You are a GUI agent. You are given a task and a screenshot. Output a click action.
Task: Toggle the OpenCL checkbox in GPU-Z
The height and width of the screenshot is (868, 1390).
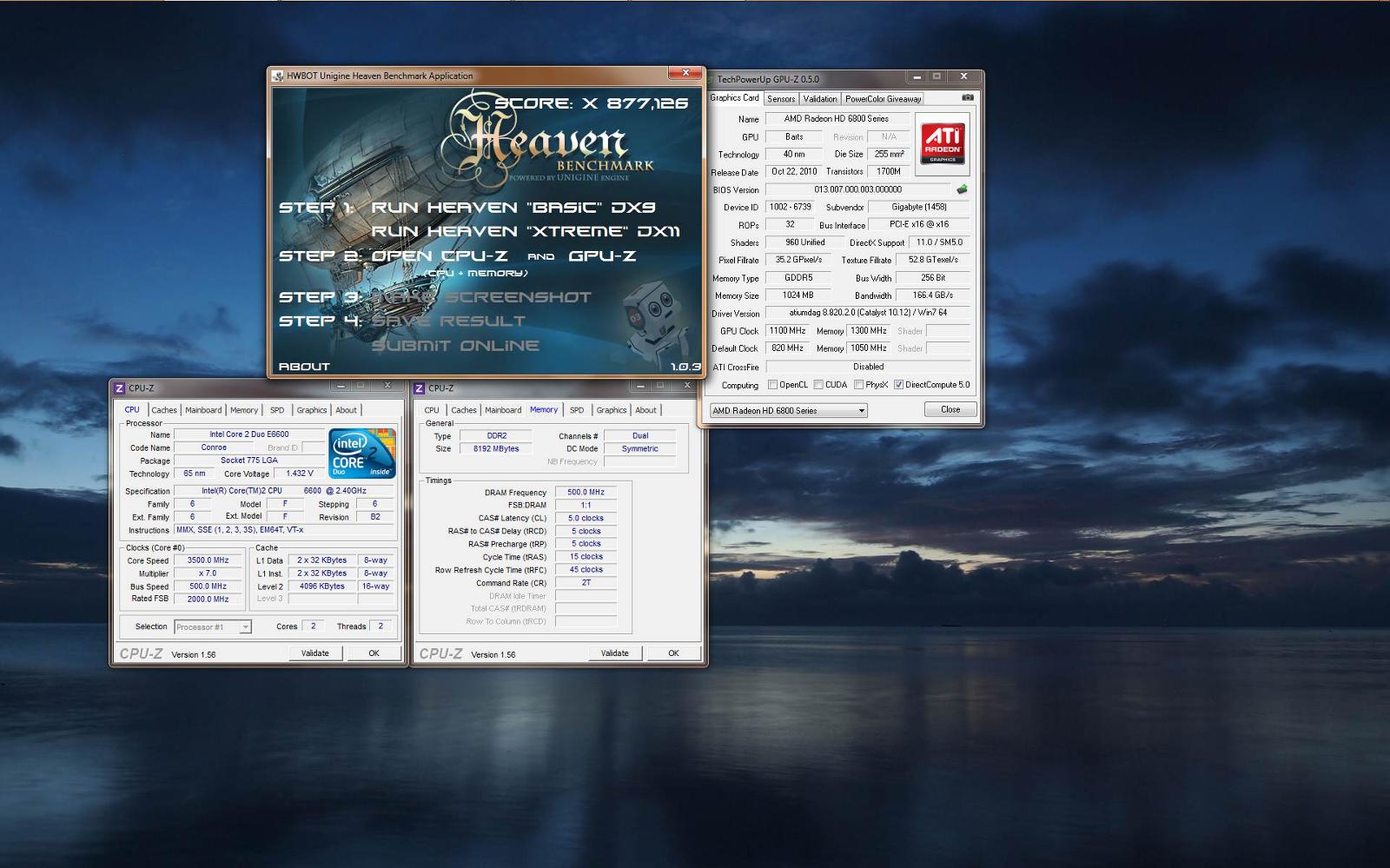click(772, 385)
